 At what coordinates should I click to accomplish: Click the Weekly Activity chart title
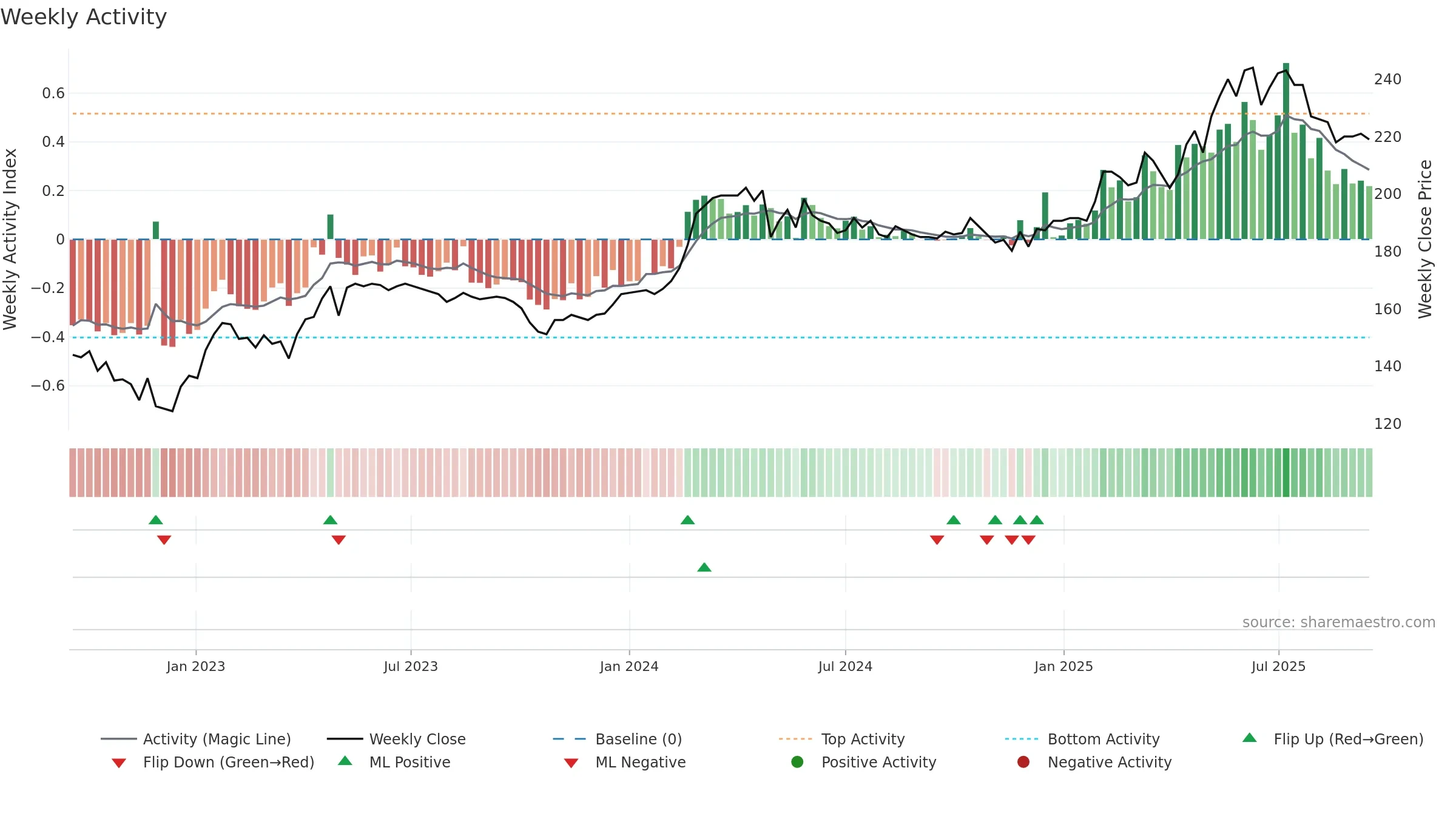pyautogui.click(x=84, y=17)
